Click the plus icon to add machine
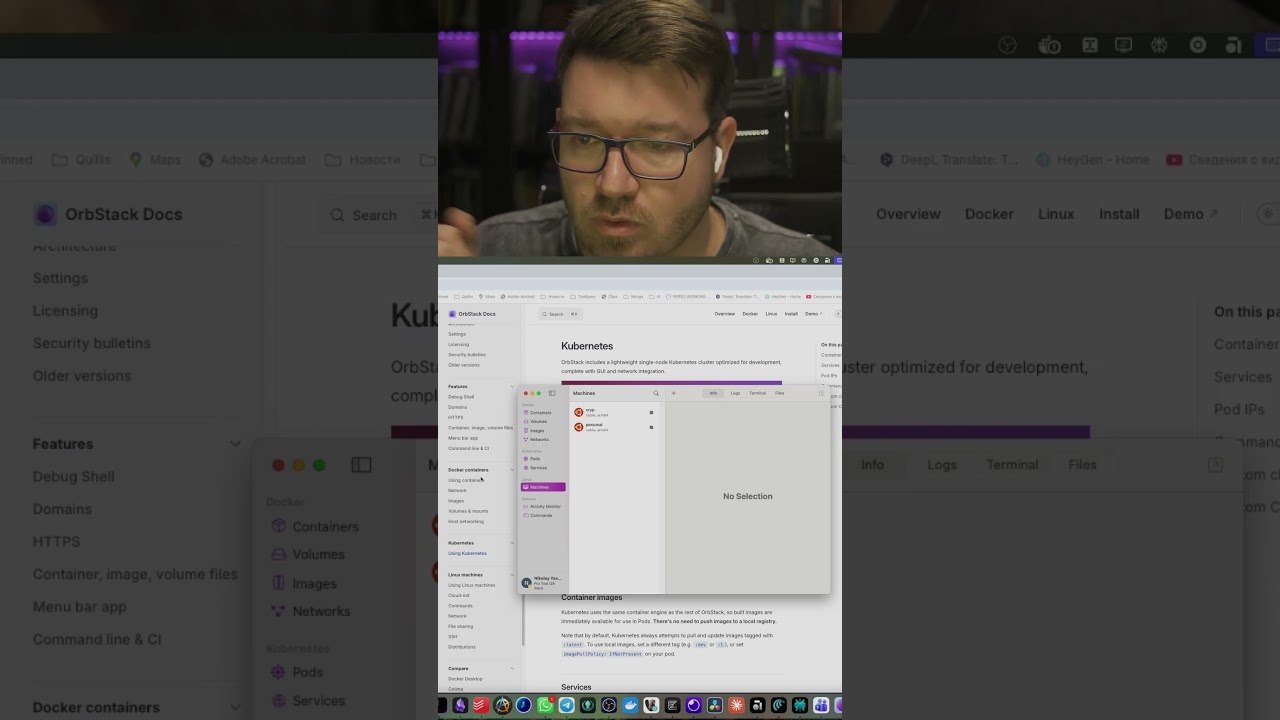This screenshot has width=1280, height=720. pos(674,393)
